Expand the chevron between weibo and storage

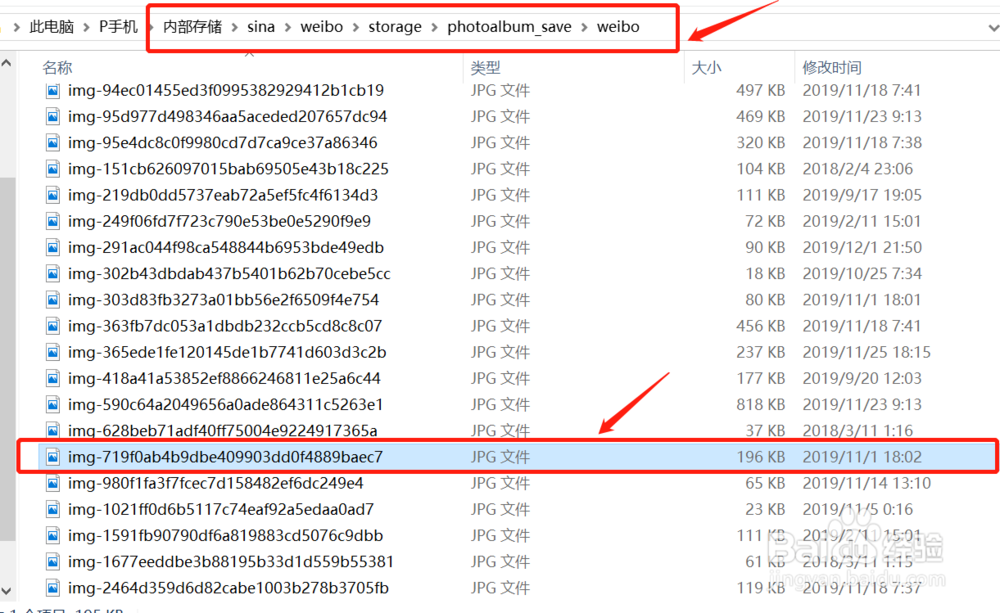point(356,27)
